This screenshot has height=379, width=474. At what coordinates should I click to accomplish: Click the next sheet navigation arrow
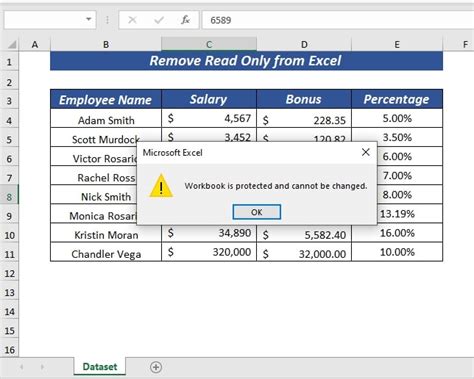click(x=42, y=367)
